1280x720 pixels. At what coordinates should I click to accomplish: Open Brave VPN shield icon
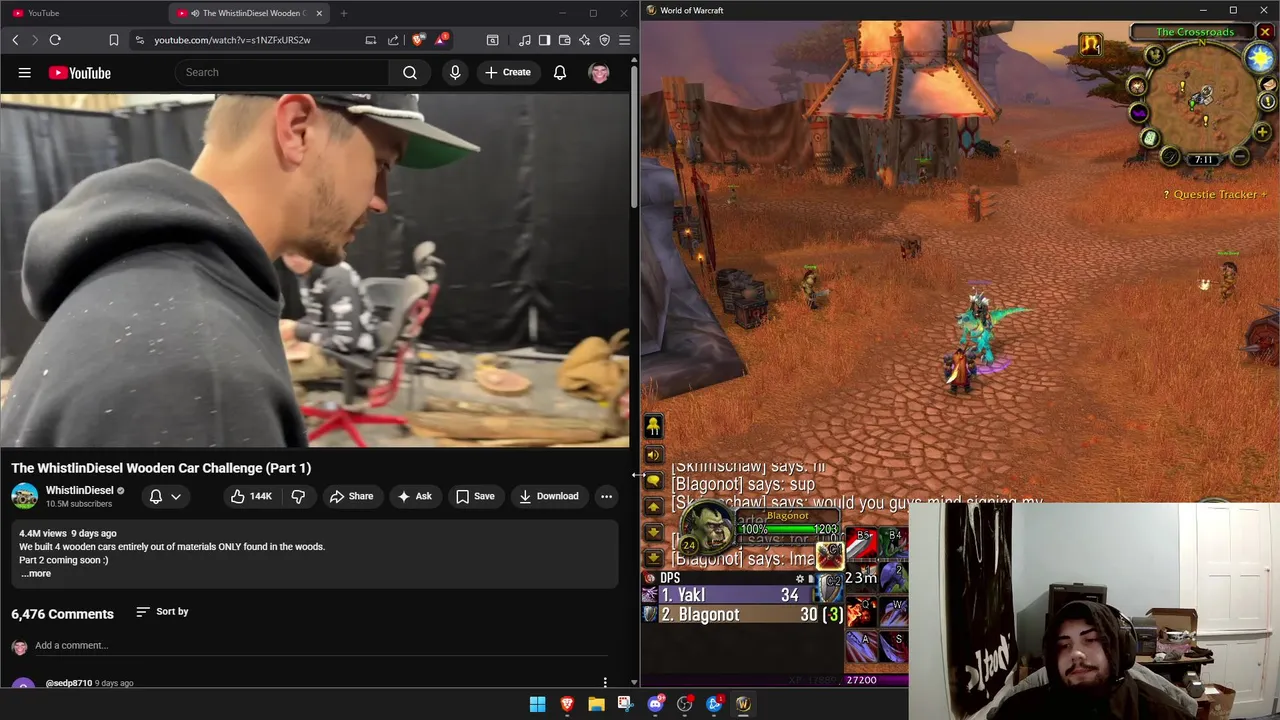[x=604, y=40]
